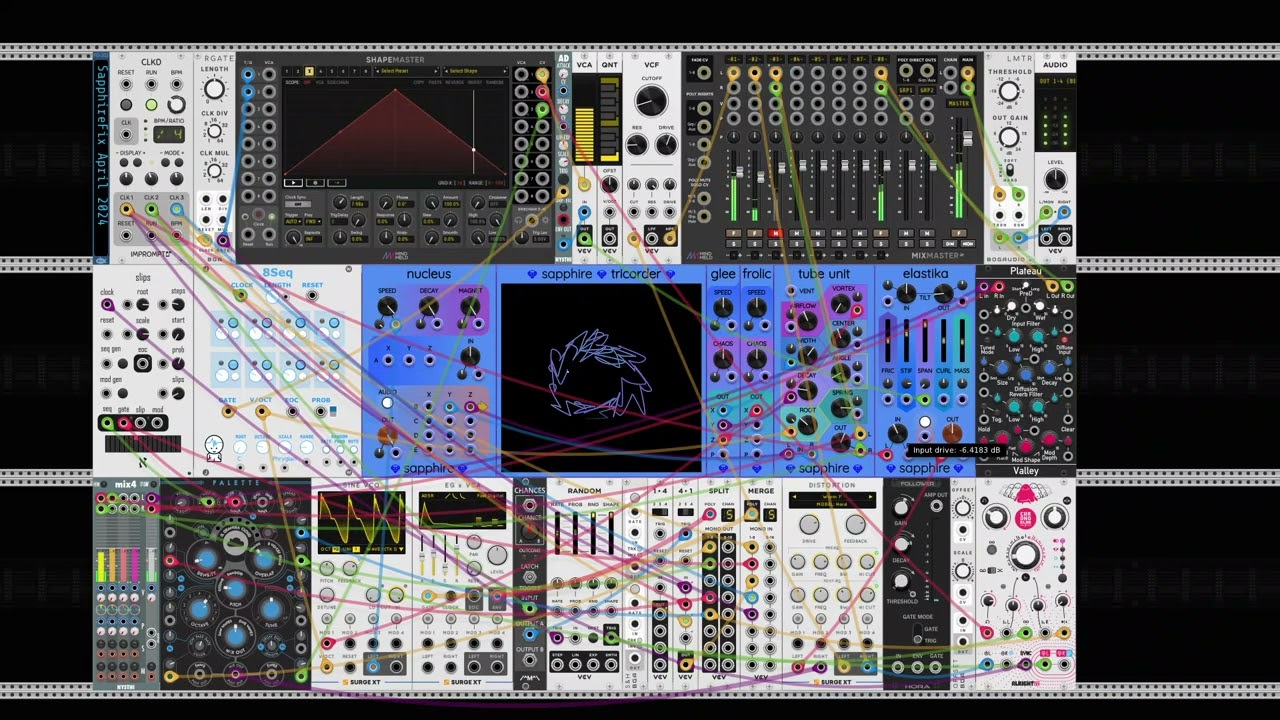Screen dimensions: 1280x720
Task: Adjust the elastika FRIC slider
Action: click(887, 340)
